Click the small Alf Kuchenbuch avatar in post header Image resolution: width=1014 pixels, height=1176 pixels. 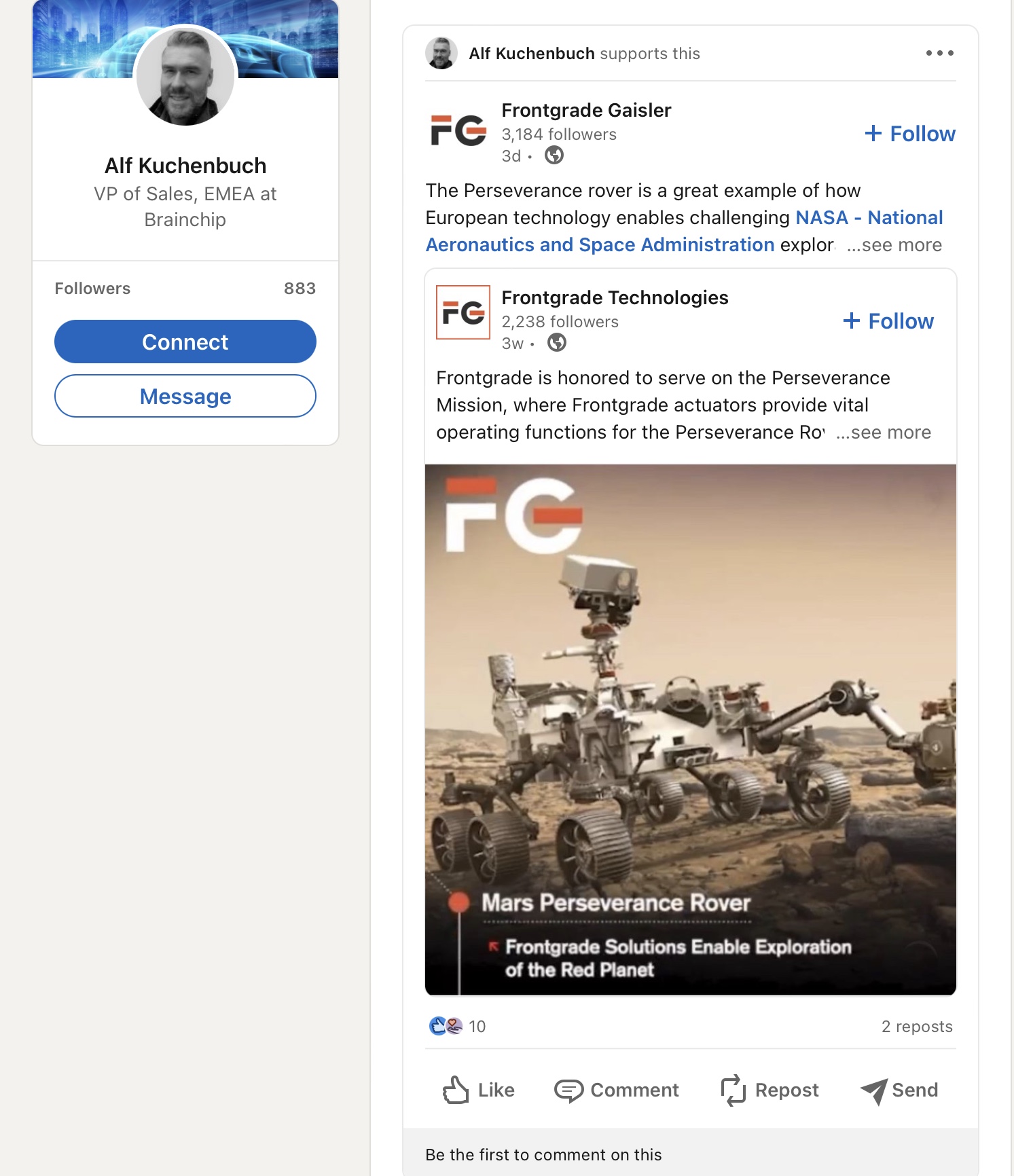pyautogui.click(x=441, y=53)
